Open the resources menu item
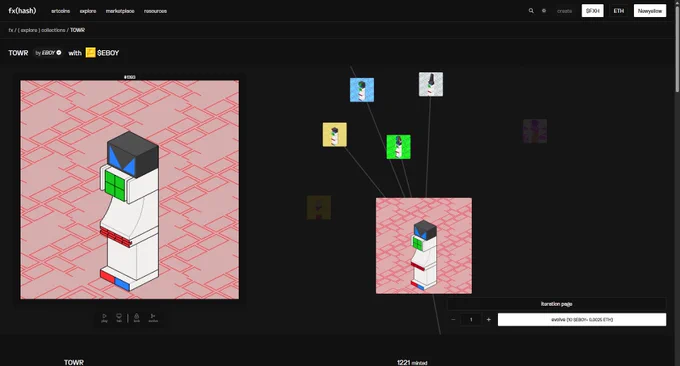 pyautogui.click(x=155, y=11)
